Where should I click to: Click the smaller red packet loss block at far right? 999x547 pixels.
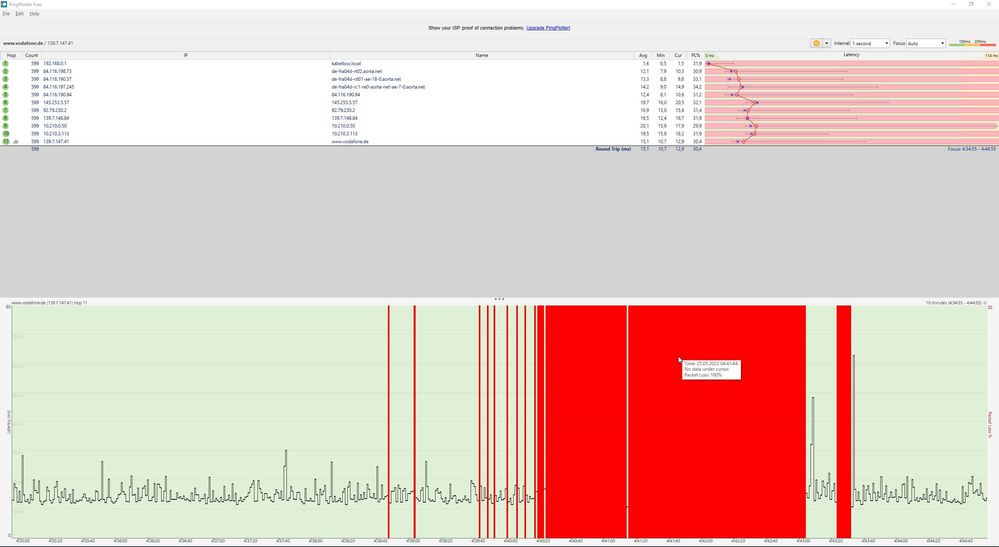click(844, 422)
